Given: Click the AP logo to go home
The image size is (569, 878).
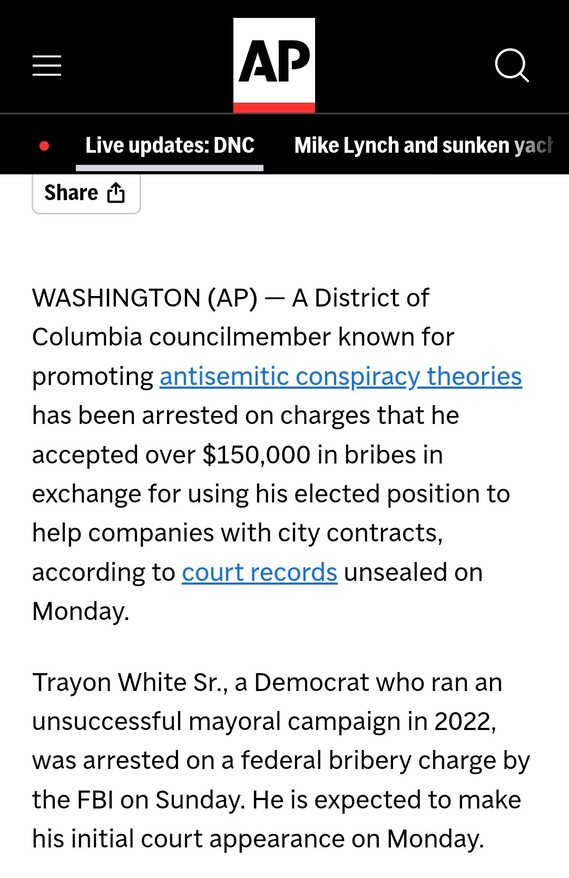Looking at the screenshot, I should [274, 65].
